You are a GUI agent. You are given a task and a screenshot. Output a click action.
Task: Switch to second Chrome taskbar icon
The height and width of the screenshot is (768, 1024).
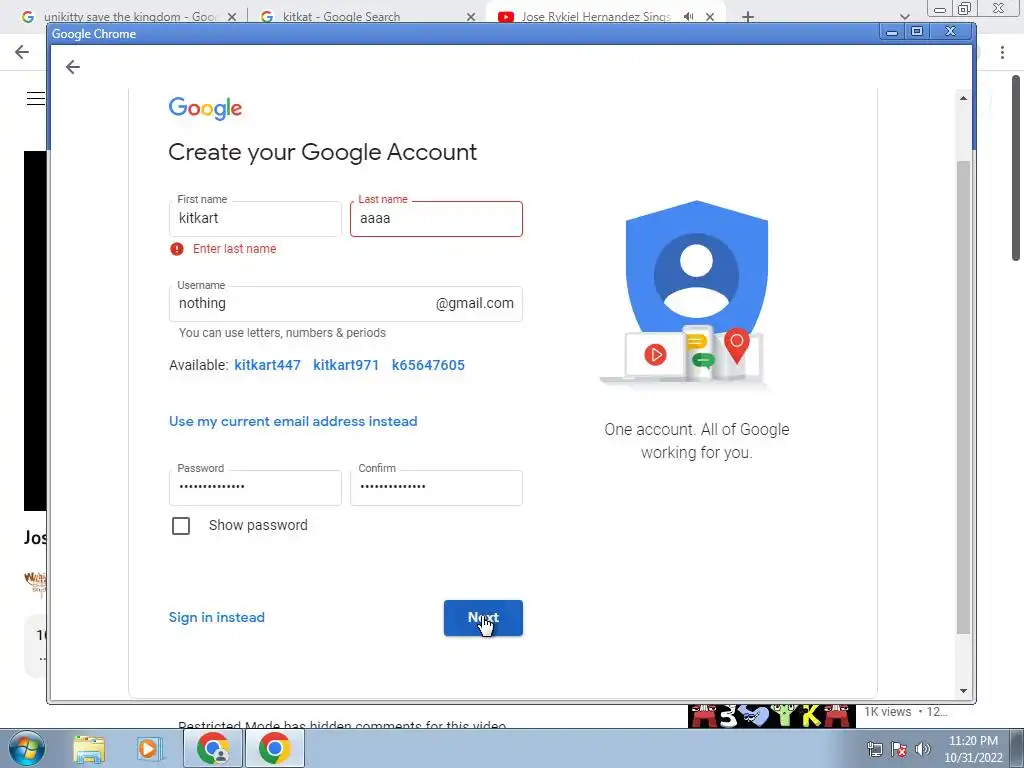coord(274,748)
